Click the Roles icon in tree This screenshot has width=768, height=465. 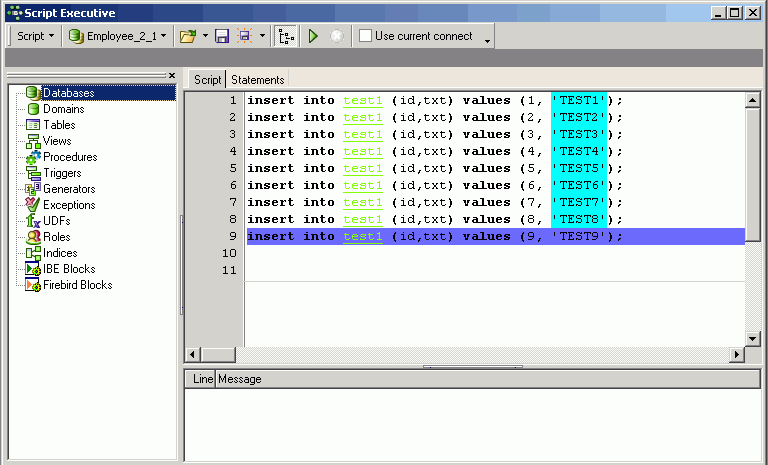point(33,237)
